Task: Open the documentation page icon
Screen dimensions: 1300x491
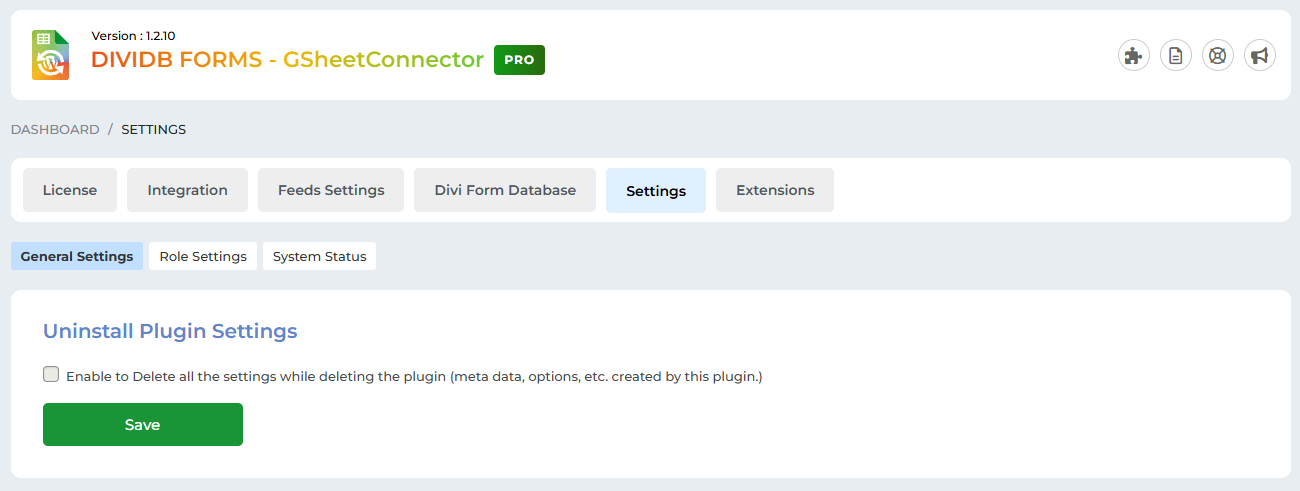Action: [1175, 56]
